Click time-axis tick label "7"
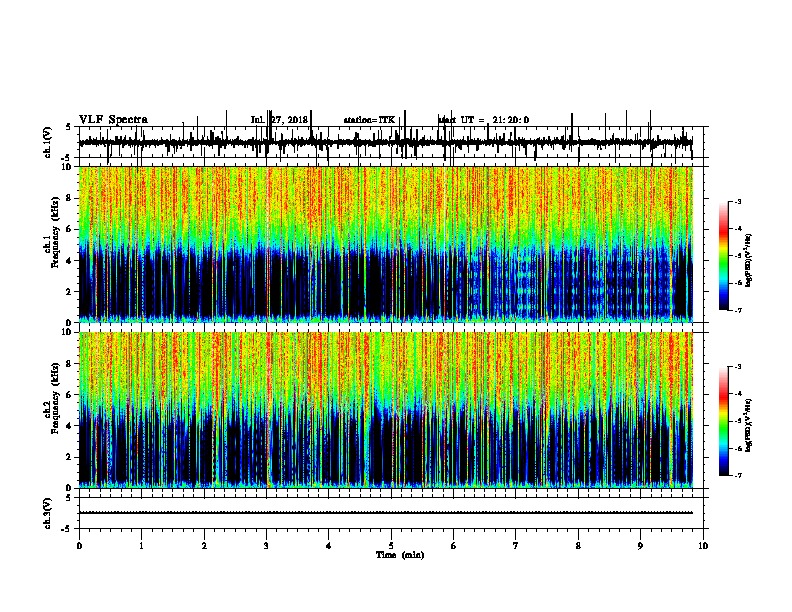Viewport: 792px width, 612px height. pos(516,545)
